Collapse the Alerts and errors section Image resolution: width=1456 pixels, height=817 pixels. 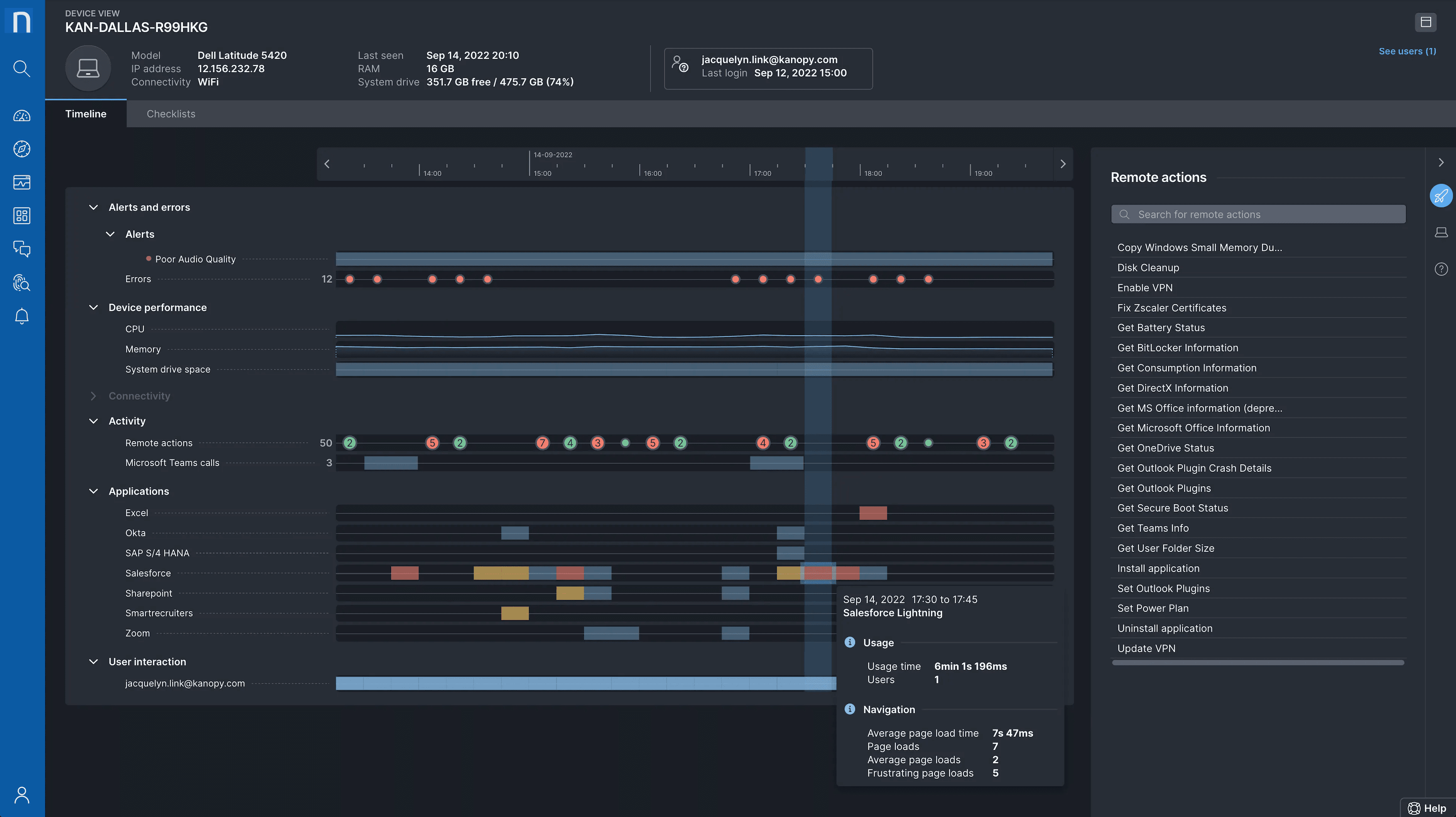[x=94, y=207]
